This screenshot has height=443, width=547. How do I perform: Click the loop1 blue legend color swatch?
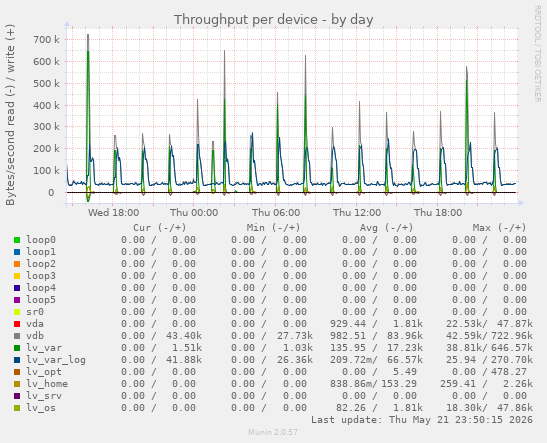17,252
